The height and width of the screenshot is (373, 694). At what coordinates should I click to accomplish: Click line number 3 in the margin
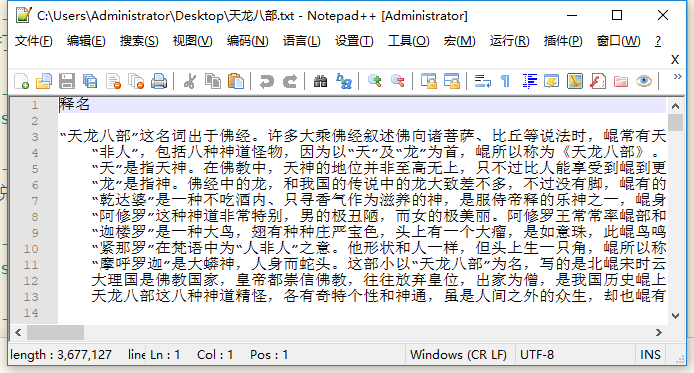pos(35,137)
